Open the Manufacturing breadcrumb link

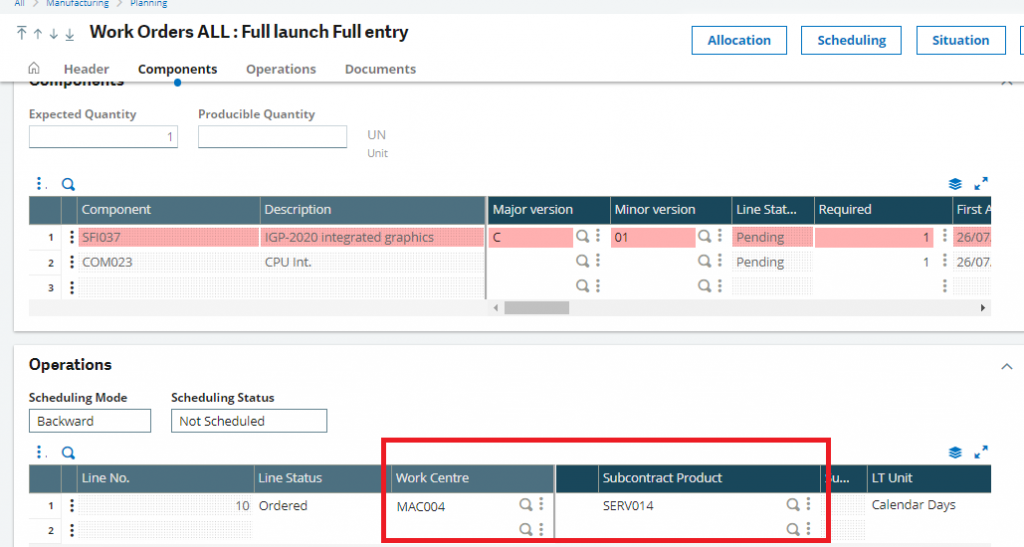coord(77,3)
